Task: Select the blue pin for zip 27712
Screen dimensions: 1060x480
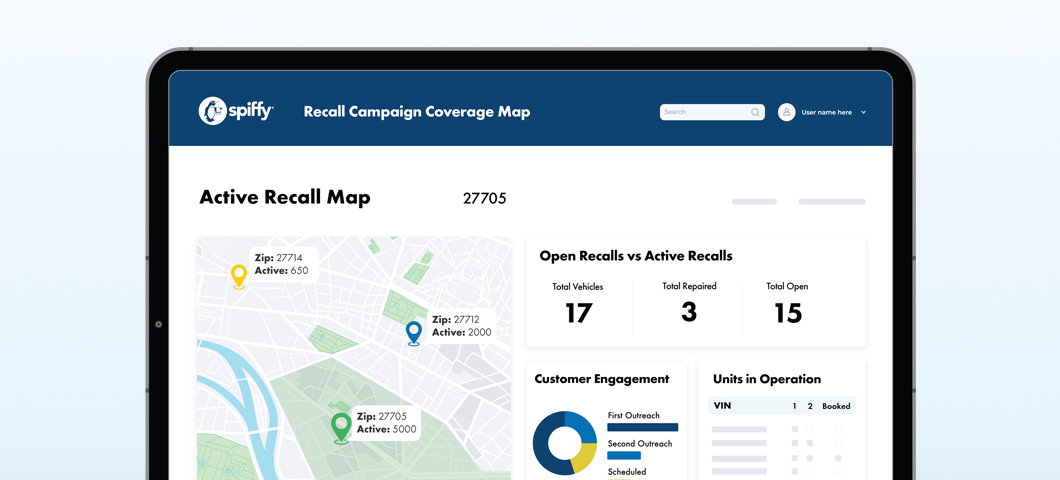Action: coord(414,333)
